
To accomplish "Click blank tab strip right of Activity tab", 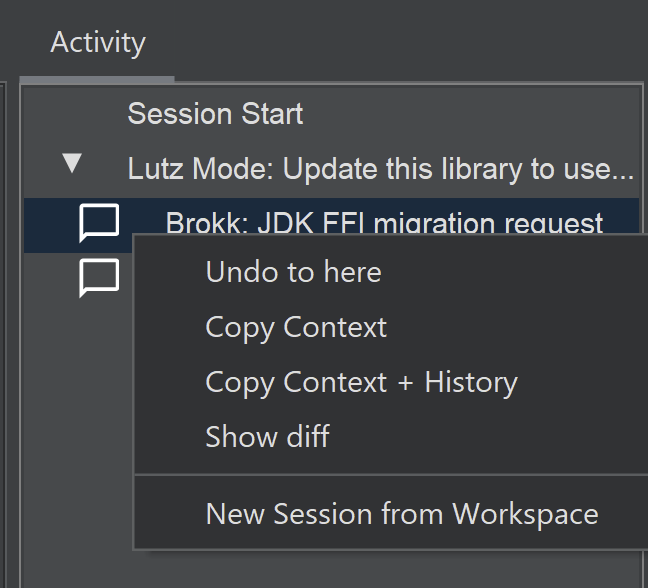I will tap(400, 45).
